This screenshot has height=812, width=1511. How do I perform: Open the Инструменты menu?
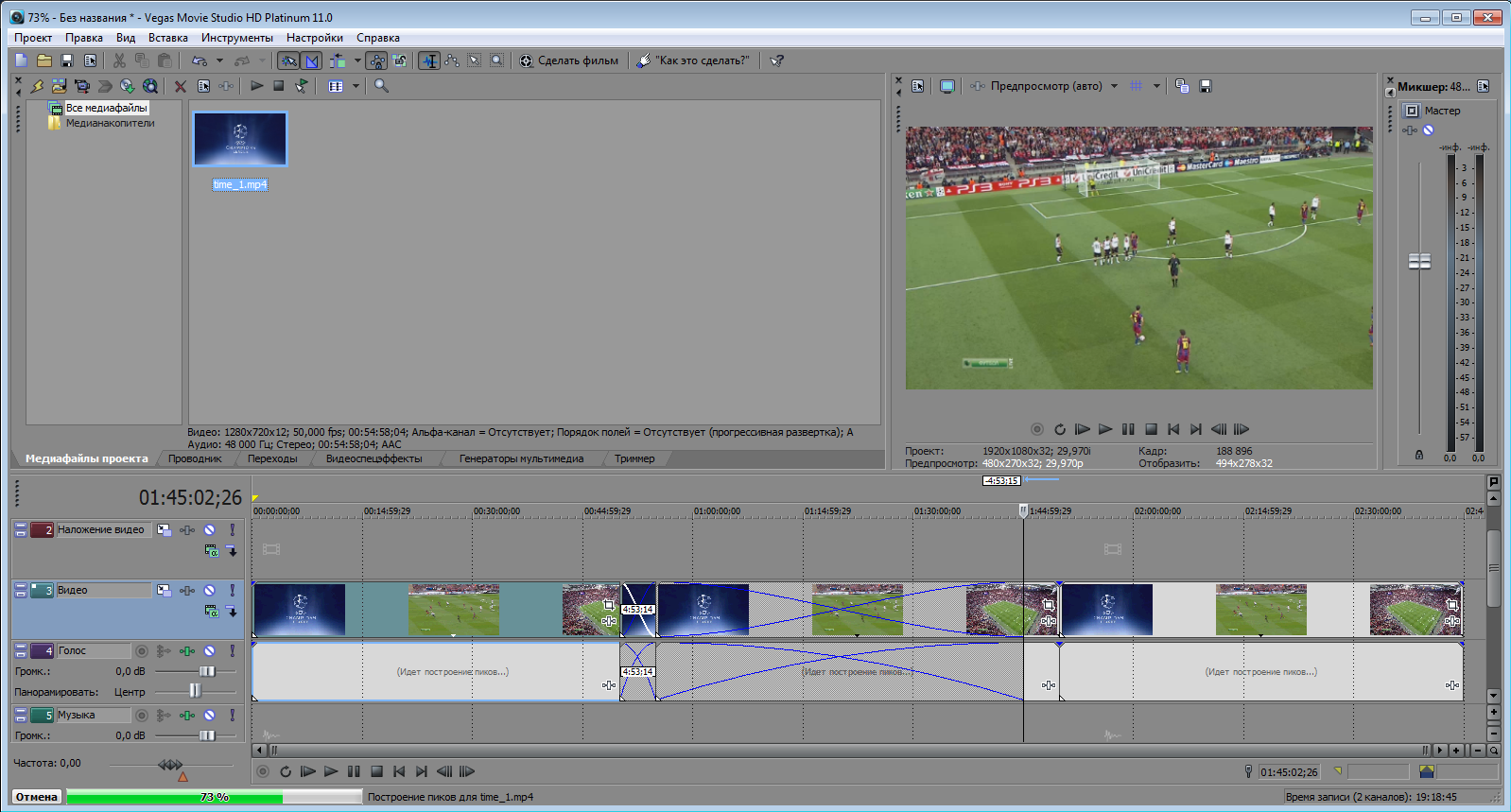[x=237, y=38]
